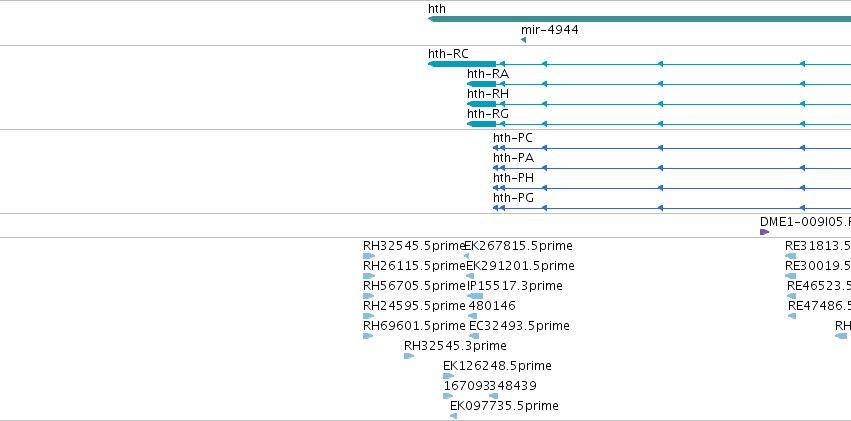Screen dimensions: 851x421
Task: Select the EC32493.5prime EST glyph
Action: pyautogui.click(x=474, y=336)
